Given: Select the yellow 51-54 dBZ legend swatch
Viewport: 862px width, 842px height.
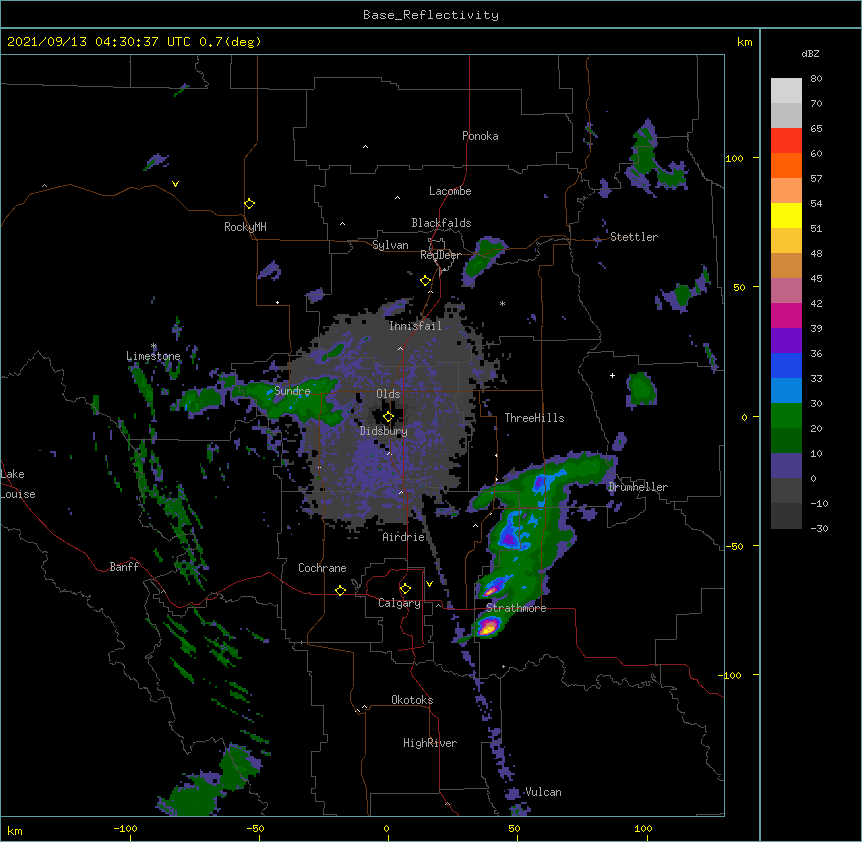Looking at the screenshot, I should tap(786, 215).
